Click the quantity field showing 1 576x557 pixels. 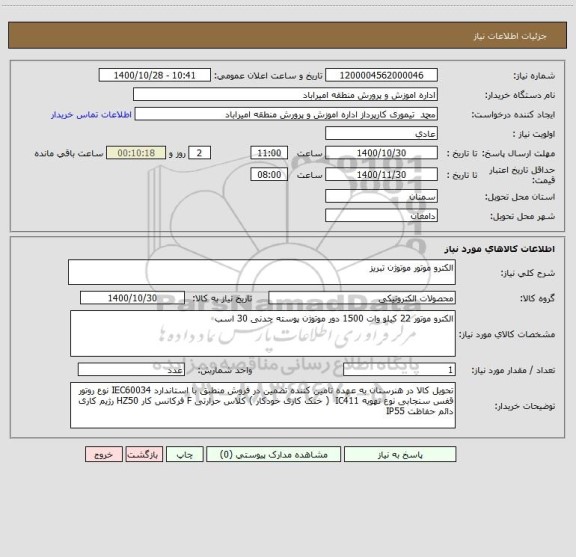click(399, 370)
